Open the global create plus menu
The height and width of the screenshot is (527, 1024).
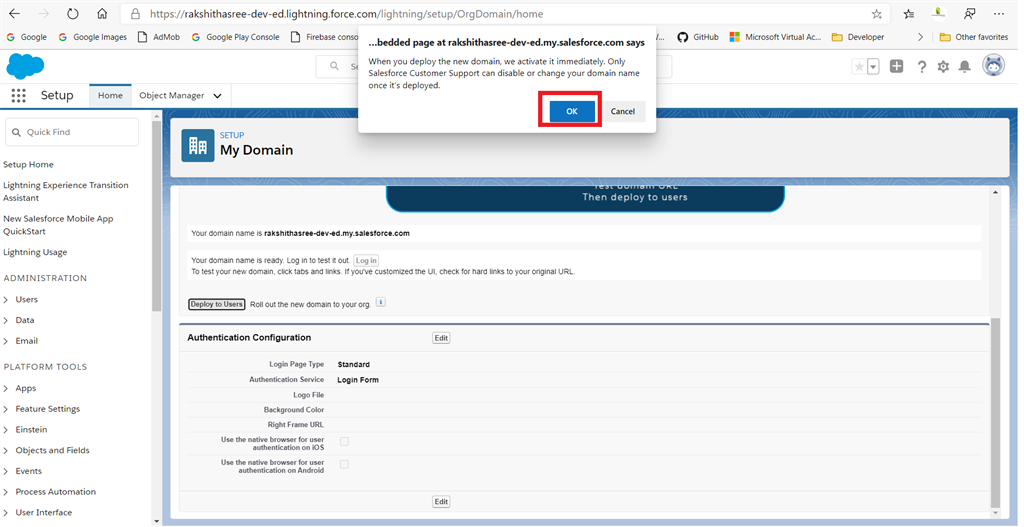[897, 66]
